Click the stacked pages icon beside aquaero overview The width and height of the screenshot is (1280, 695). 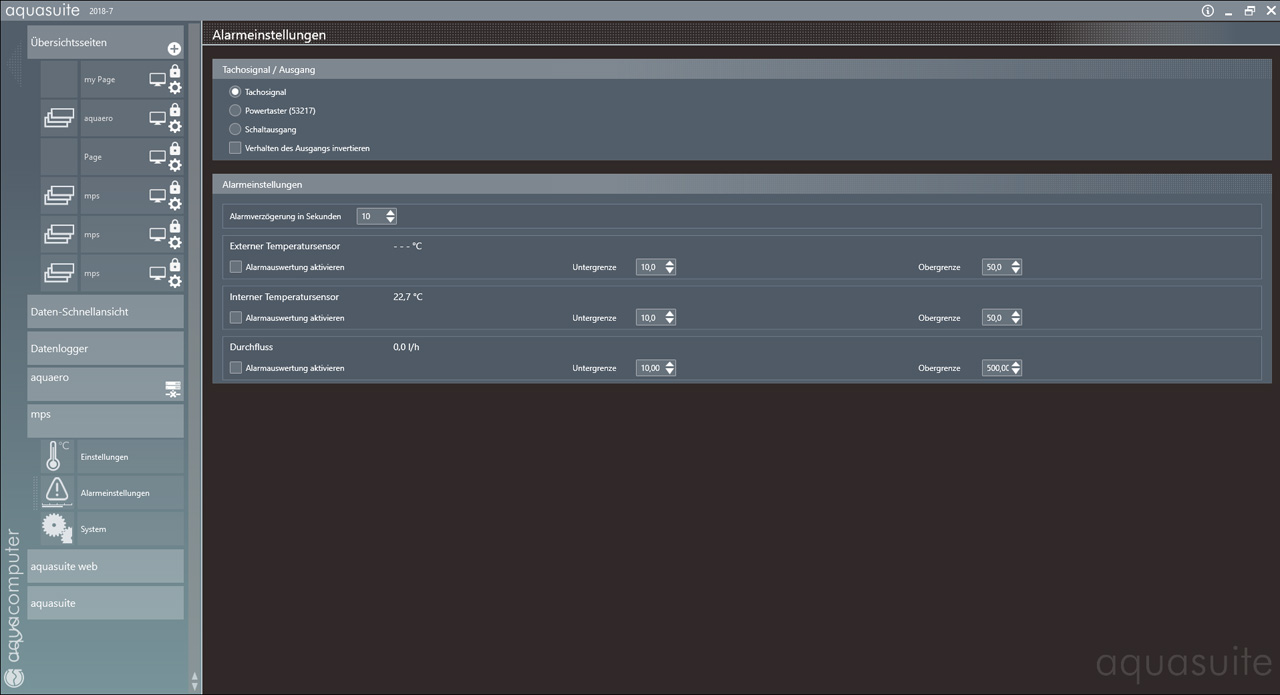[x=59, y=118]
